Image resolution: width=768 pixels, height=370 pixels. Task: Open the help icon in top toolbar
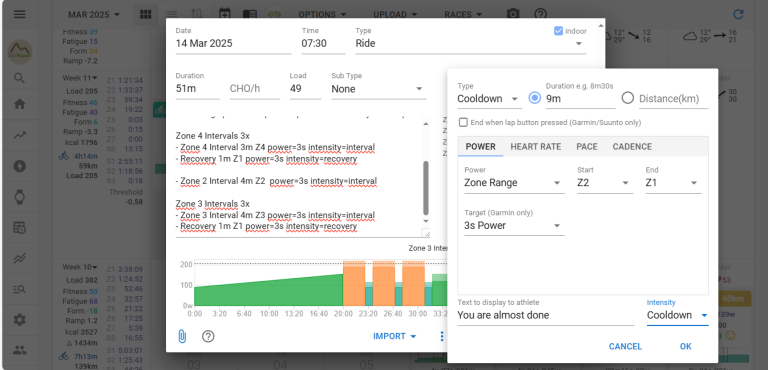[540, 14]
